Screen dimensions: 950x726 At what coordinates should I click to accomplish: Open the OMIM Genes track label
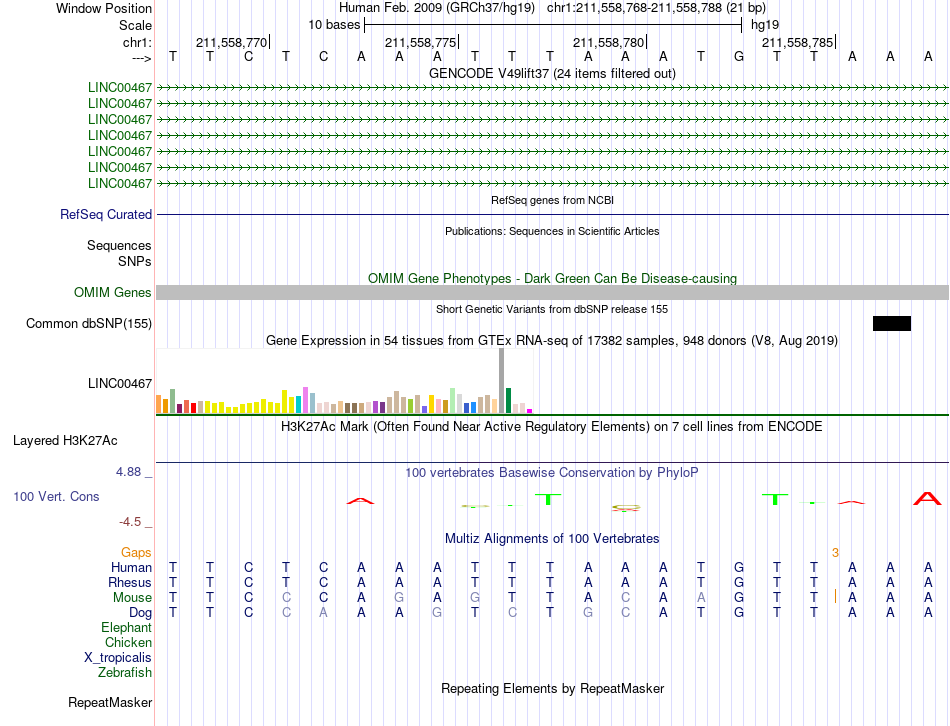tap(113, 293)
